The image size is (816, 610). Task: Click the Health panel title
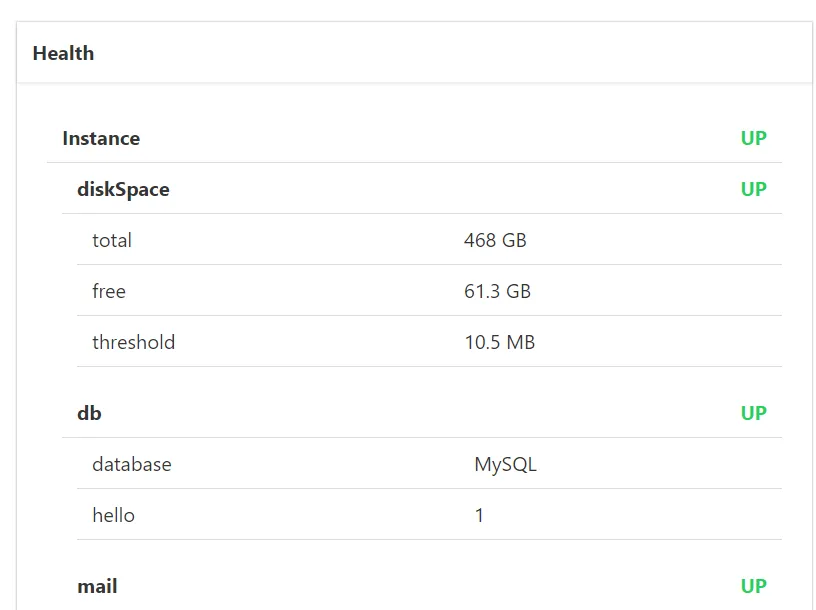click(63, 53)
